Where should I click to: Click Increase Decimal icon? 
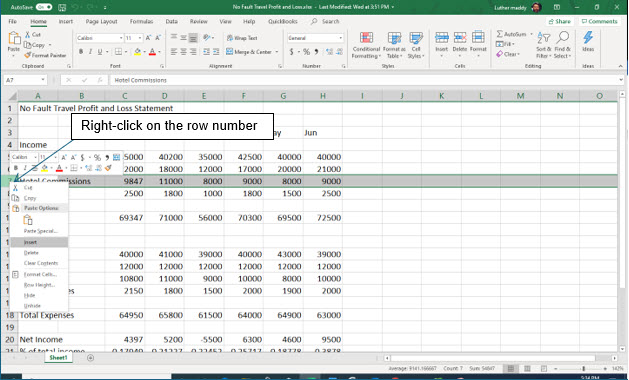pyautogui.click(x=329, y=52)
